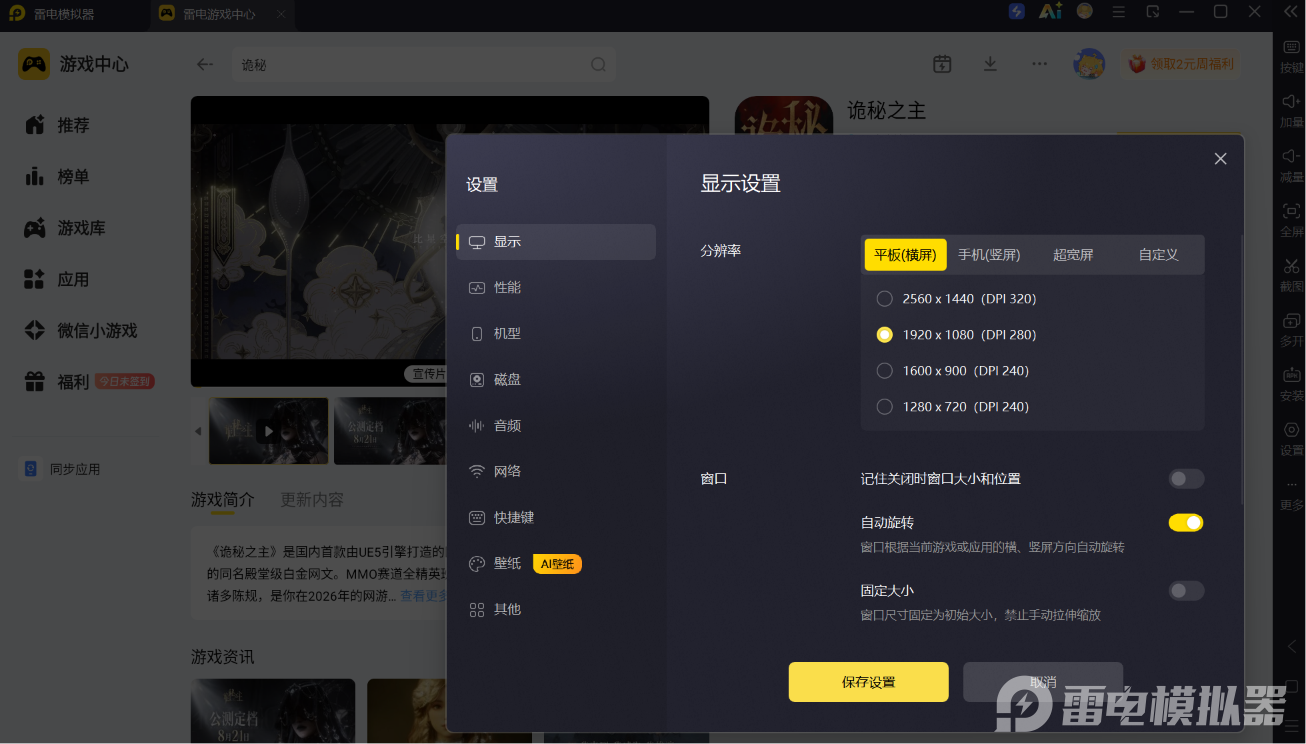Viewport: 1306px width, 744px height.
Task: Open the downloads icon in the header
Action: tap(990, 64)
